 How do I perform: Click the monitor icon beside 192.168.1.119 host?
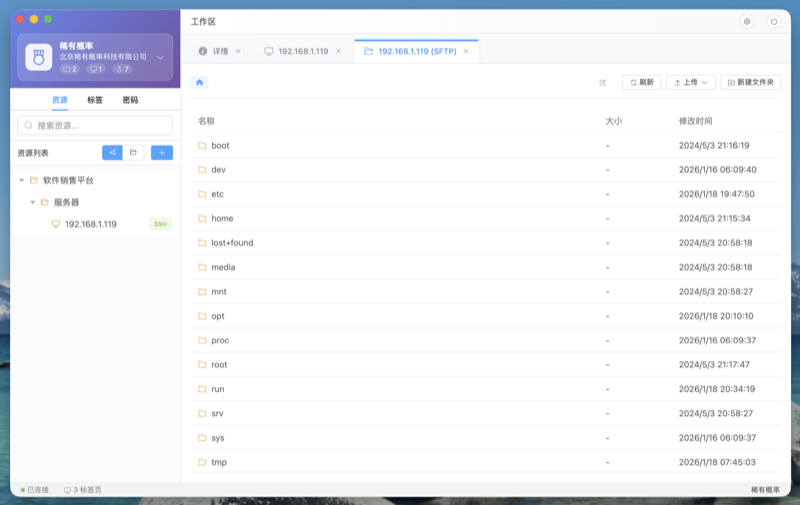[56, 224]
